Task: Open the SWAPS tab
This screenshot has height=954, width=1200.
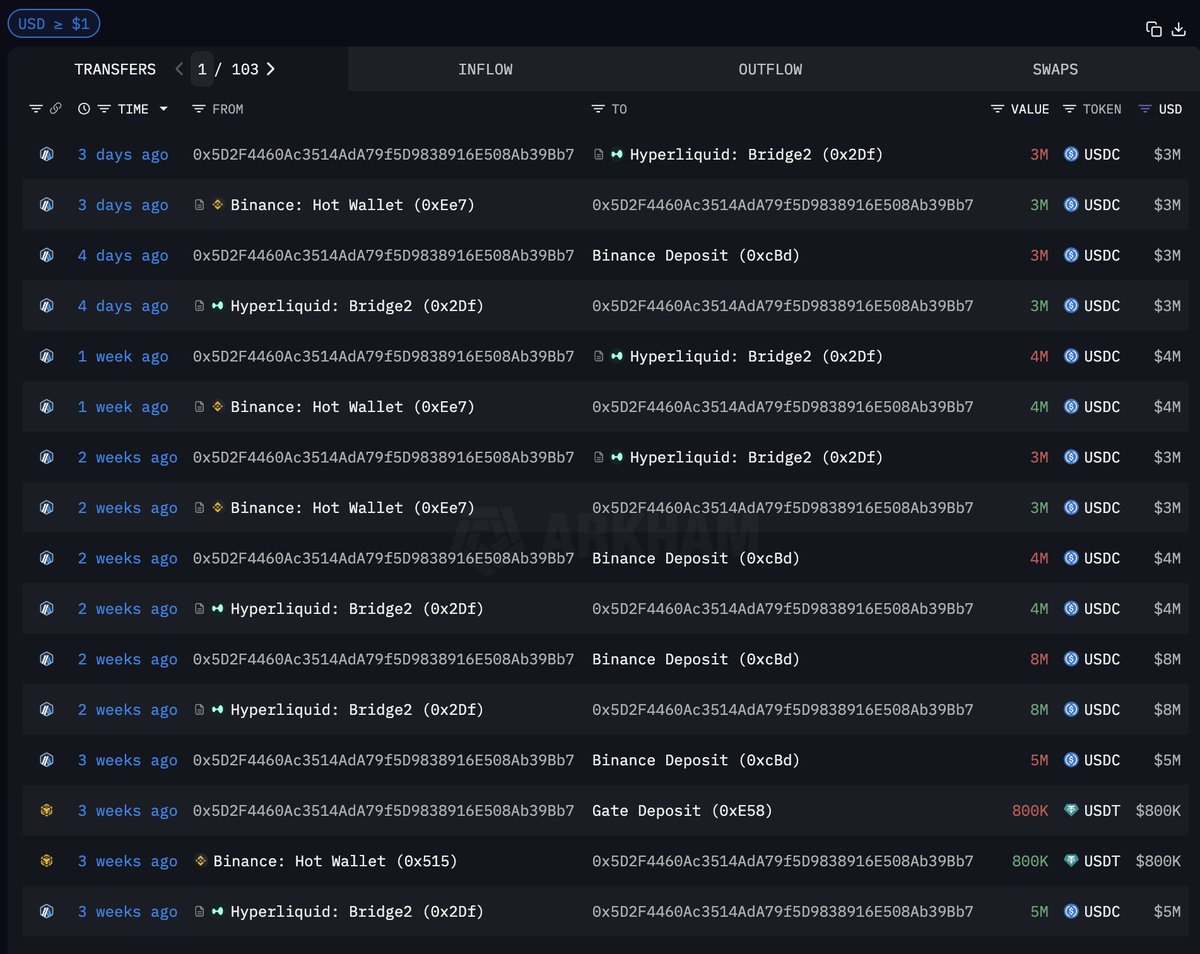Action: [1055, 69]
